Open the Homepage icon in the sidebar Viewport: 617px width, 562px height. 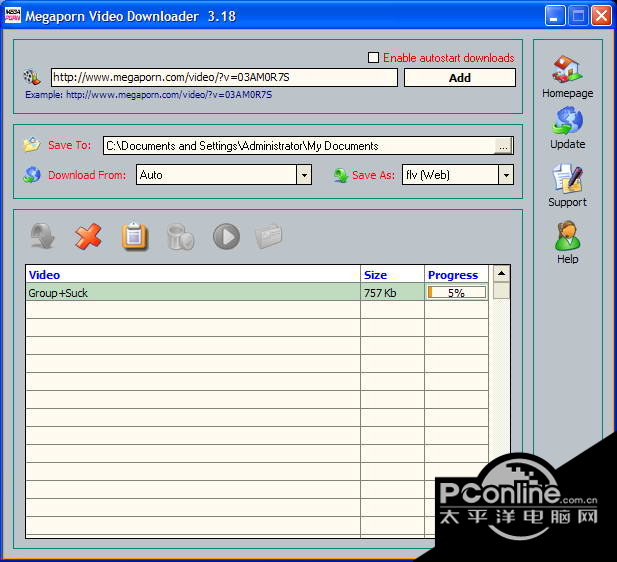click(567, 69)
